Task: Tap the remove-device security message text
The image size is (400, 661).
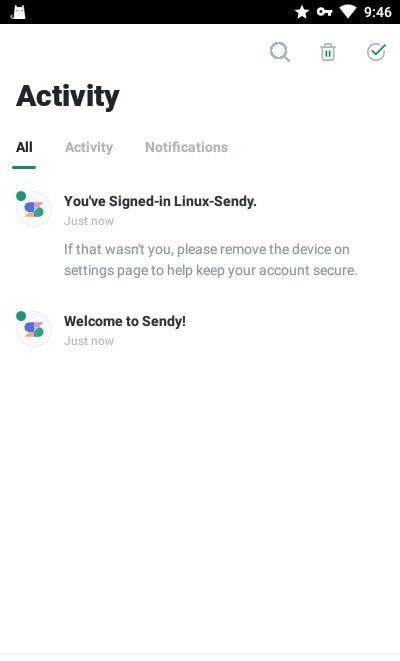Action: pyautogui.click(x=210, y=260)
